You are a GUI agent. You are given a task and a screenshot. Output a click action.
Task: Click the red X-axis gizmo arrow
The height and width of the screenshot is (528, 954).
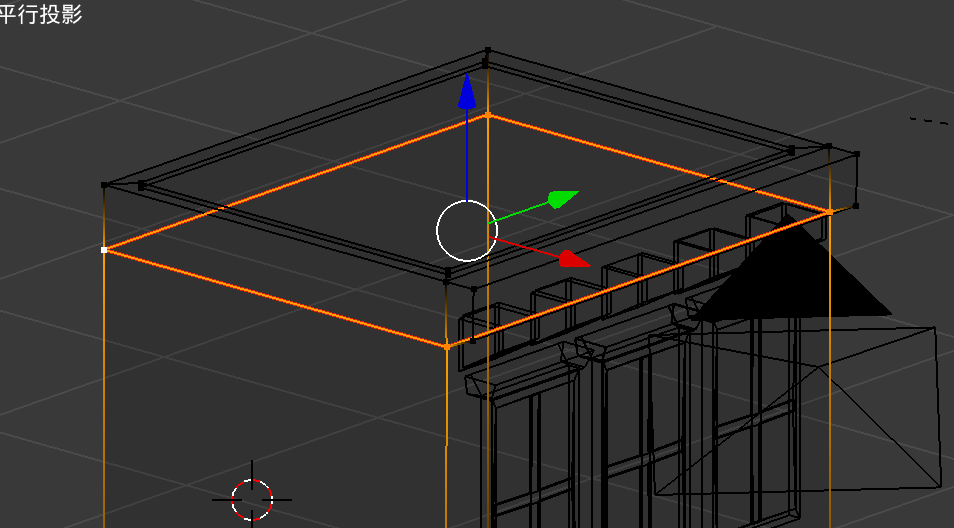coord(574,259)
